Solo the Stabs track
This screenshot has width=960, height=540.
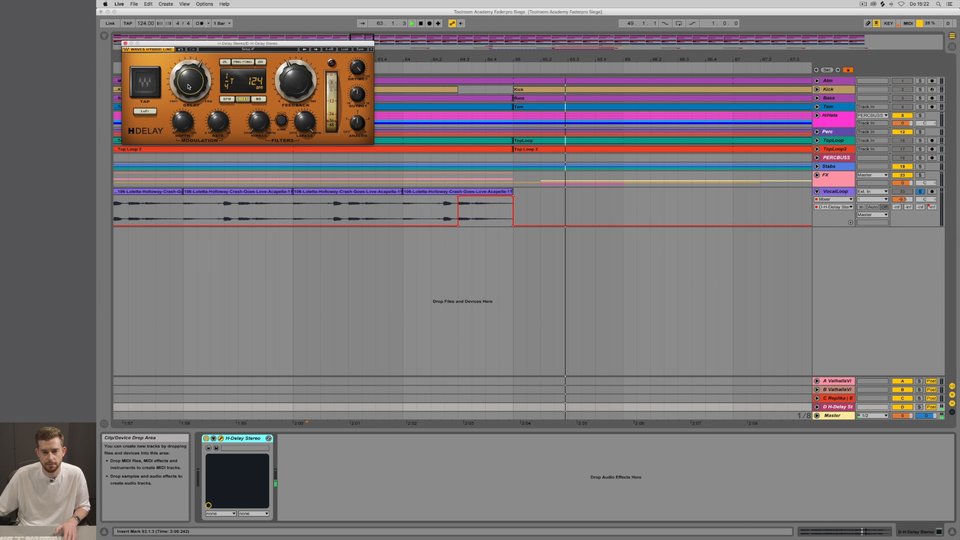pyautogui.click(x=920, y=166)
